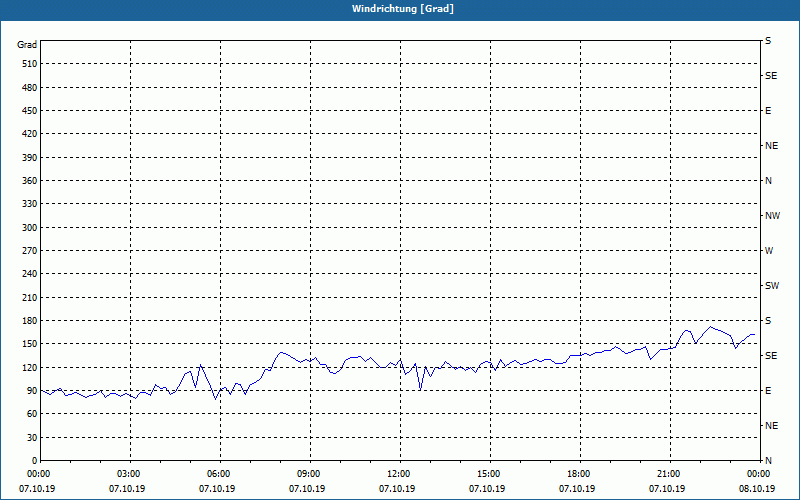The width and height of the screenshot is (800, 500).
Task: Select the 30 y-axis value
Action: [x=32, y=438]
